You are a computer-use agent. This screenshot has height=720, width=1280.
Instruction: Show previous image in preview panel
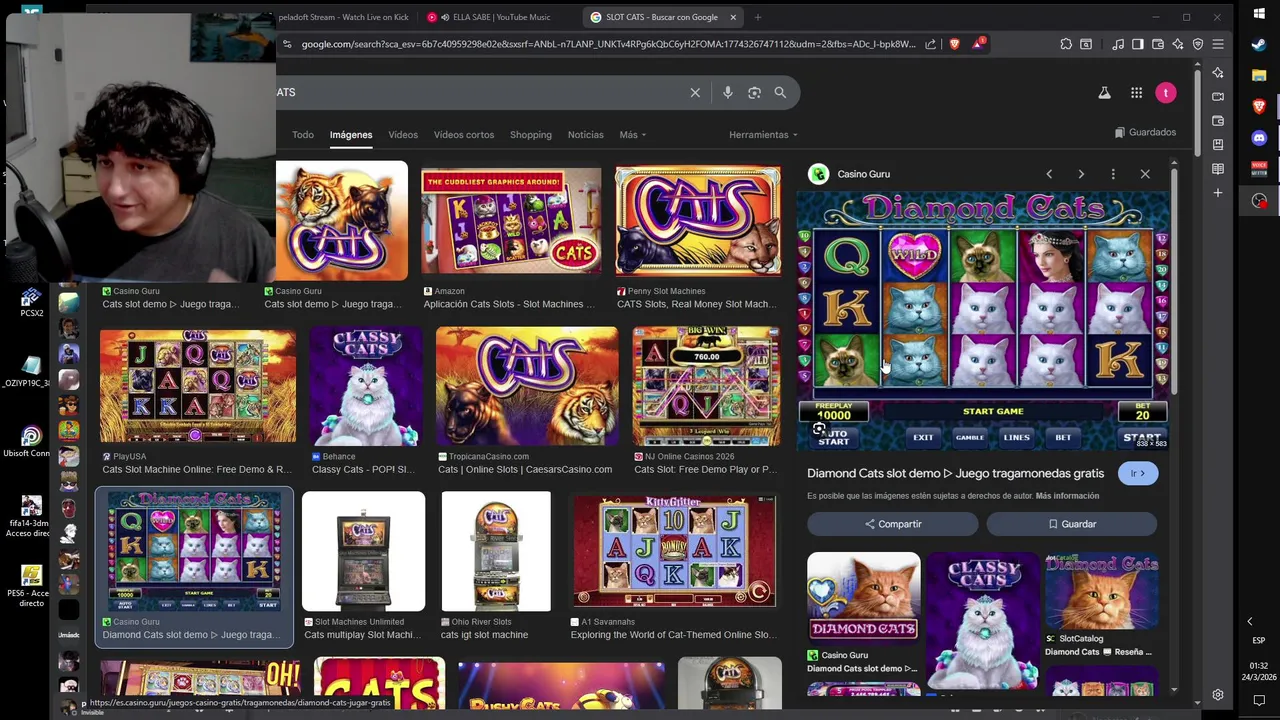(x=1049, y=174)
